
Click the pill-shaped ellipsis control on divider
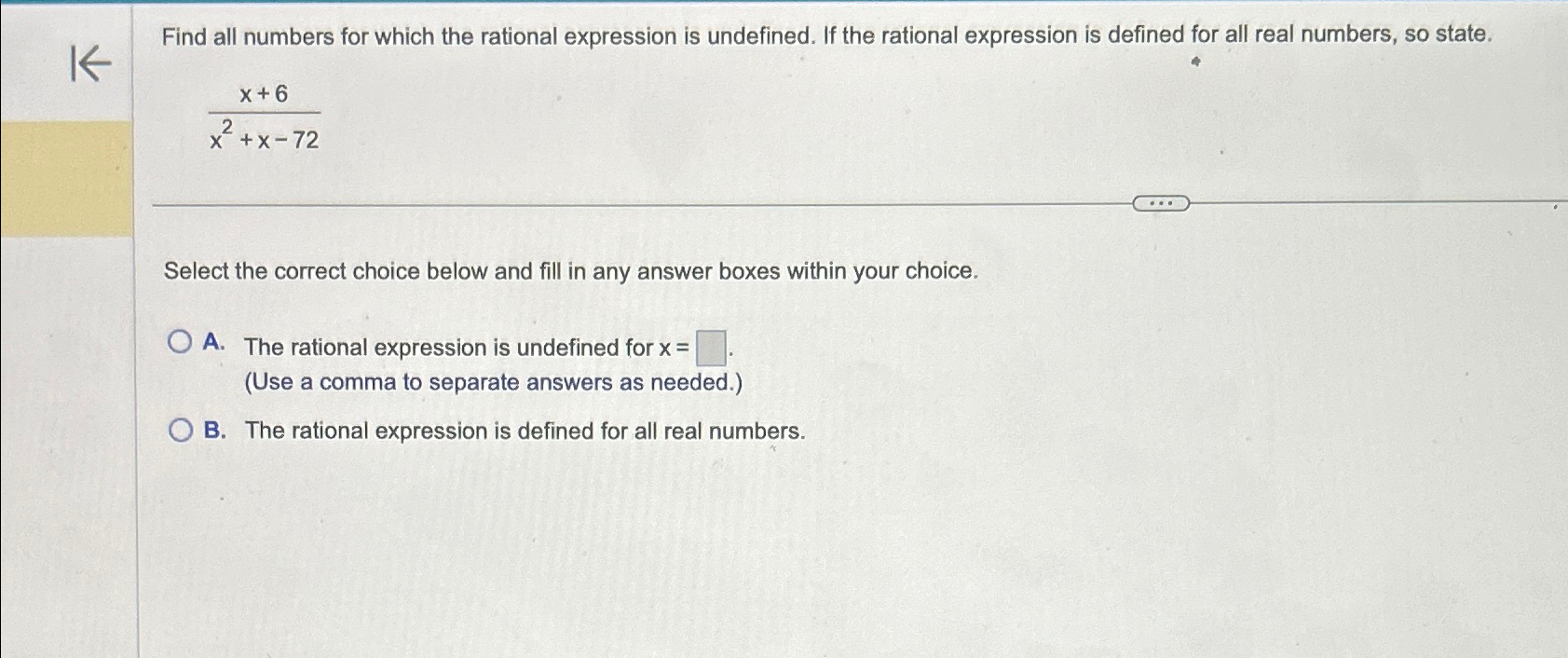1162,202
